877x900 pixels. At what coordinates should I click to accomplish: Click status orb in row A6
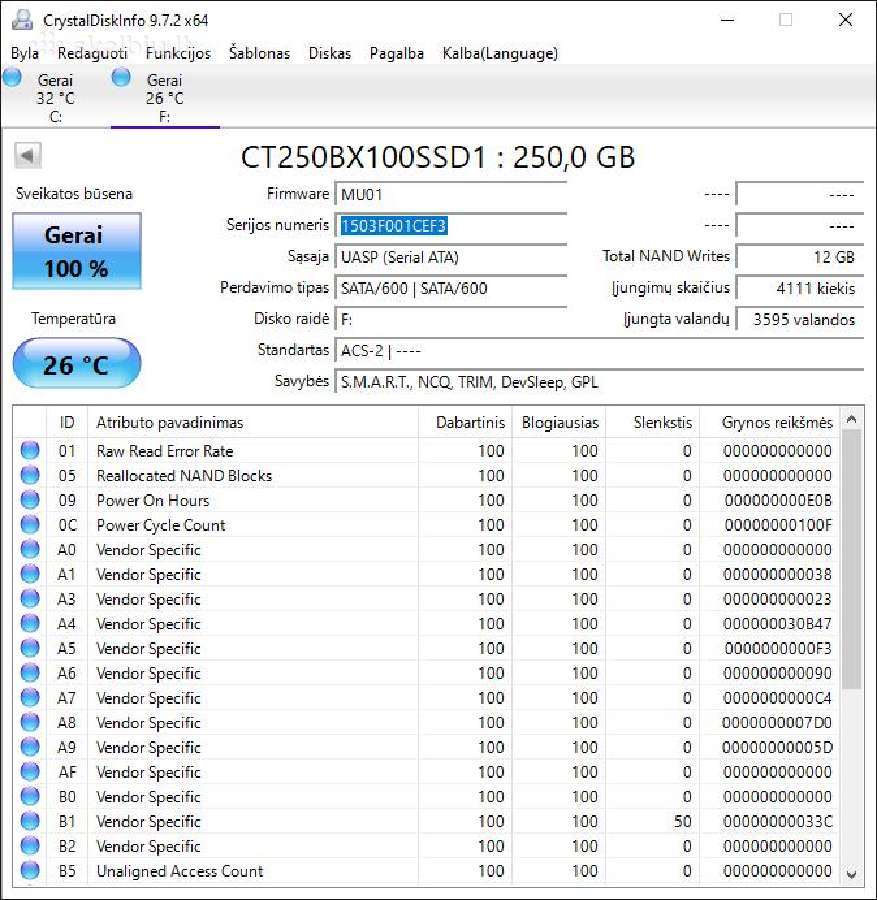pyautogui.click(x=30, y=673)
